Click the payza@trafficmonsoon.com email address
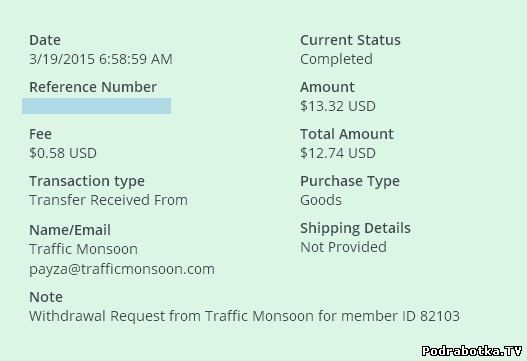The height and width of the screenshot is (361, 527). pos(122,269)
